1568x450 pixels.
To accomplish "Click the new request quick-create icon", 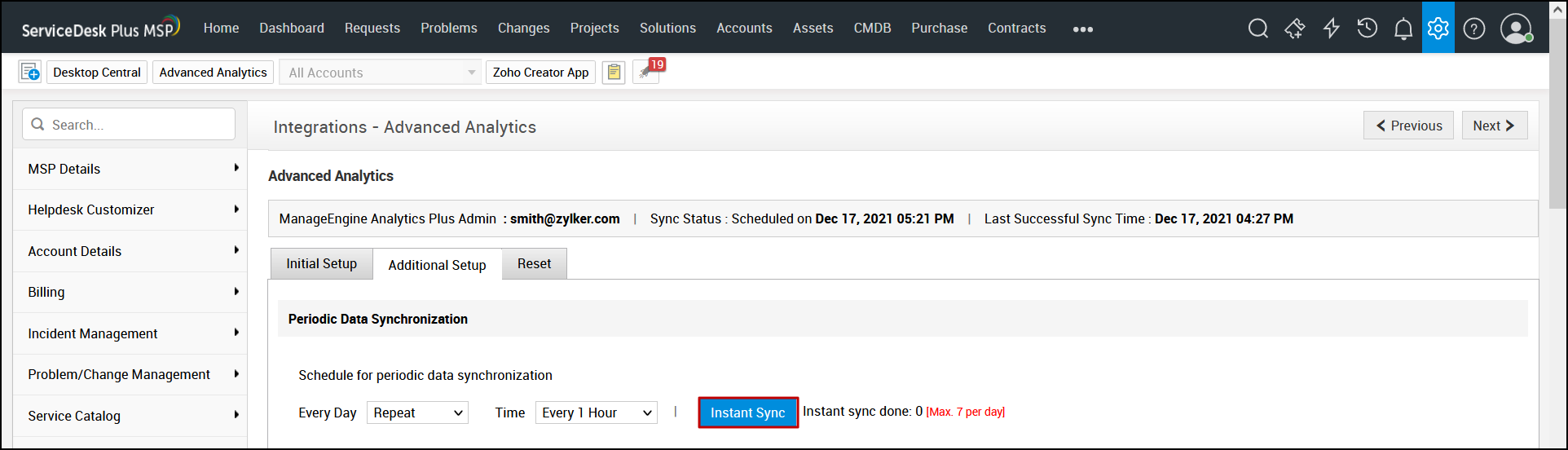I will coord(29,72).
